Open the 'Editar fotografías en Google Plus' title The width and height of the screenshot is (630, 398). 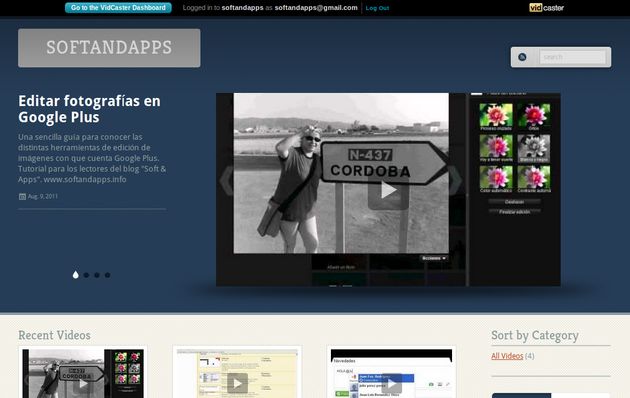[89, 109]
